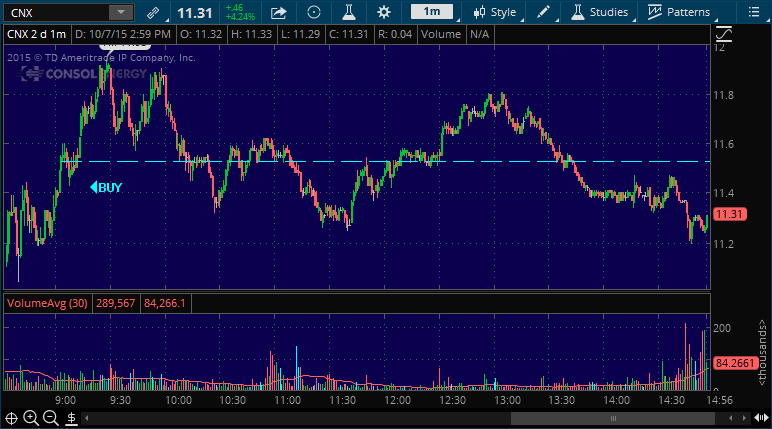Open the Patterns menu
The image size is (772, 429).
pos(678,12)
